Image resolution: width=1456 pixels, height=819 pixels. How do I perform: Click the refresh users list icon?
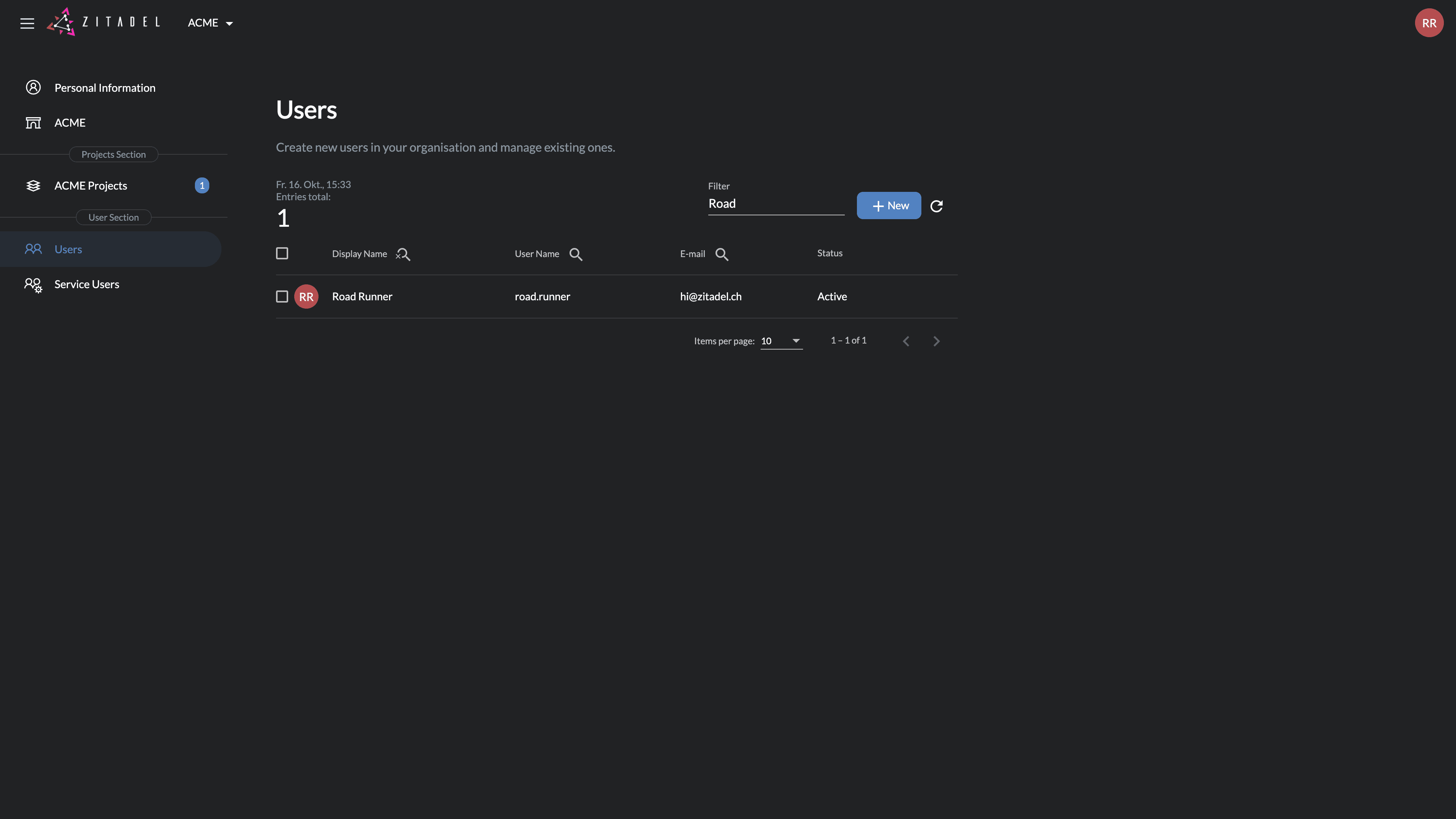[x=936, y=206]
